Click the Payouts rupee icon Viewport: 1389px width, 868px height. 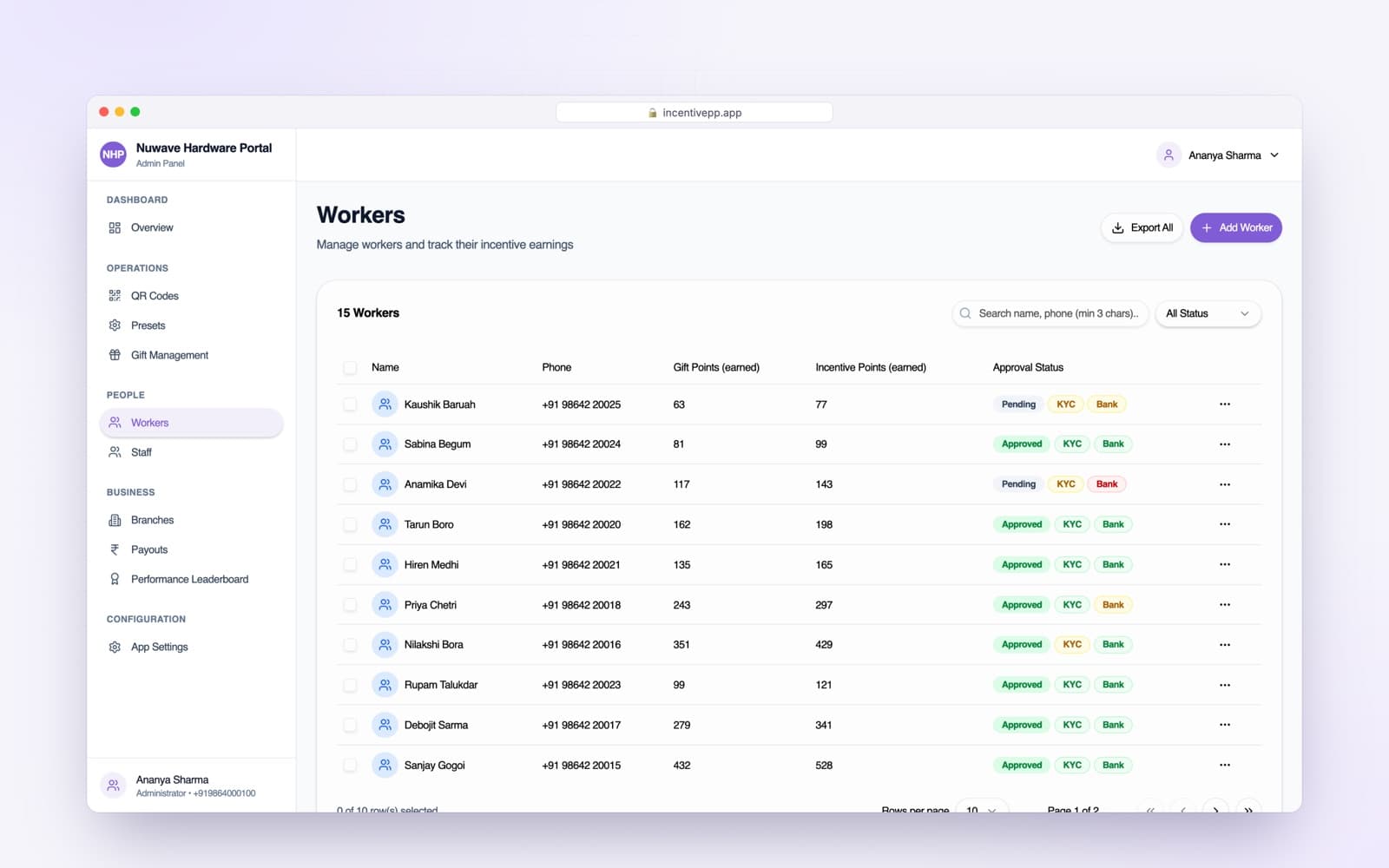pyautogui.click(x=115, y=549)
